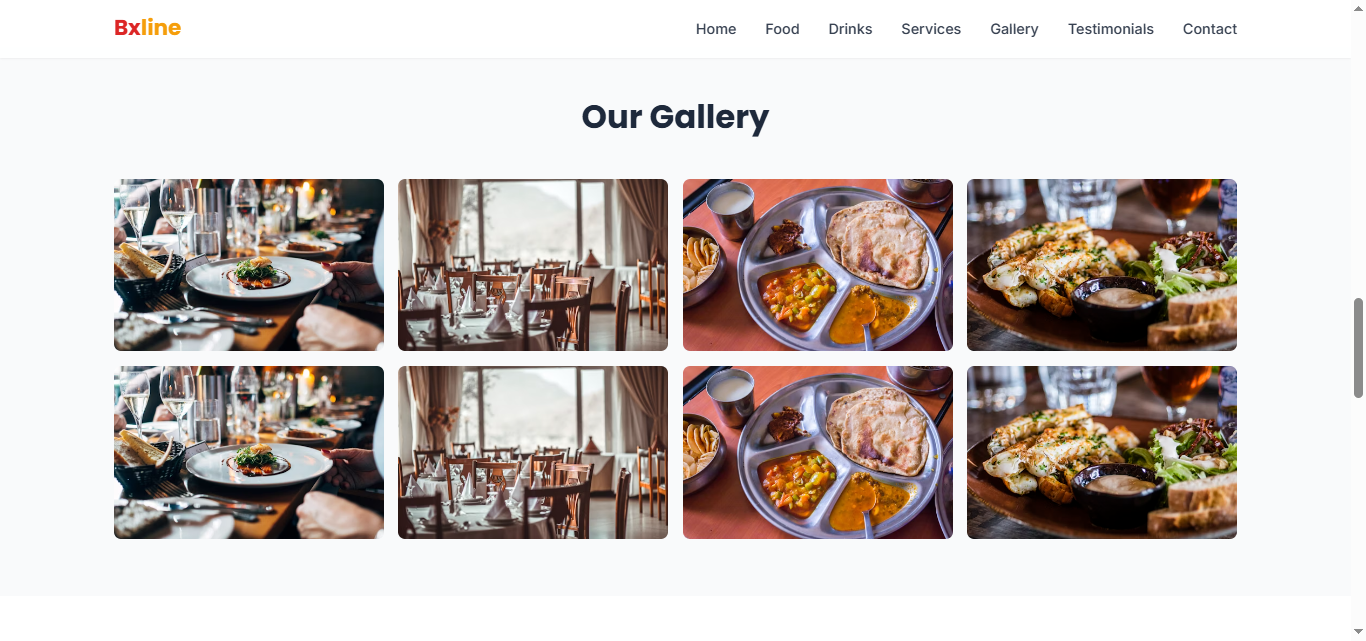Click the vertical scrollbar thumb
The image size is (1366, 641).
(x=1358, y=347)
